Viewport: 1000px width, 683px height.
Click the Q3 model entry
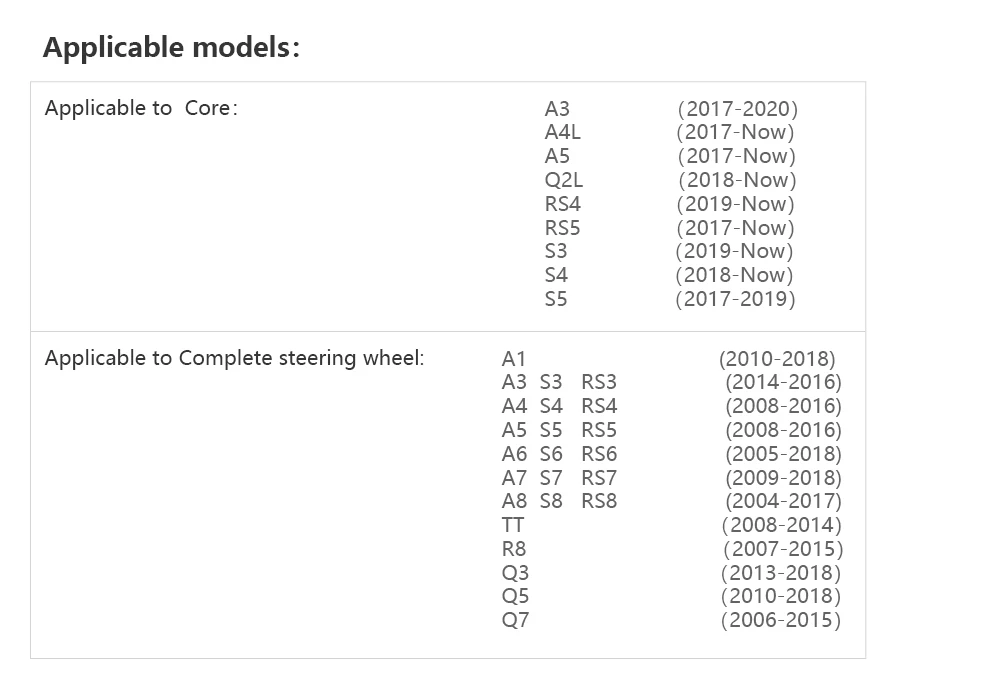pos(515,573)
